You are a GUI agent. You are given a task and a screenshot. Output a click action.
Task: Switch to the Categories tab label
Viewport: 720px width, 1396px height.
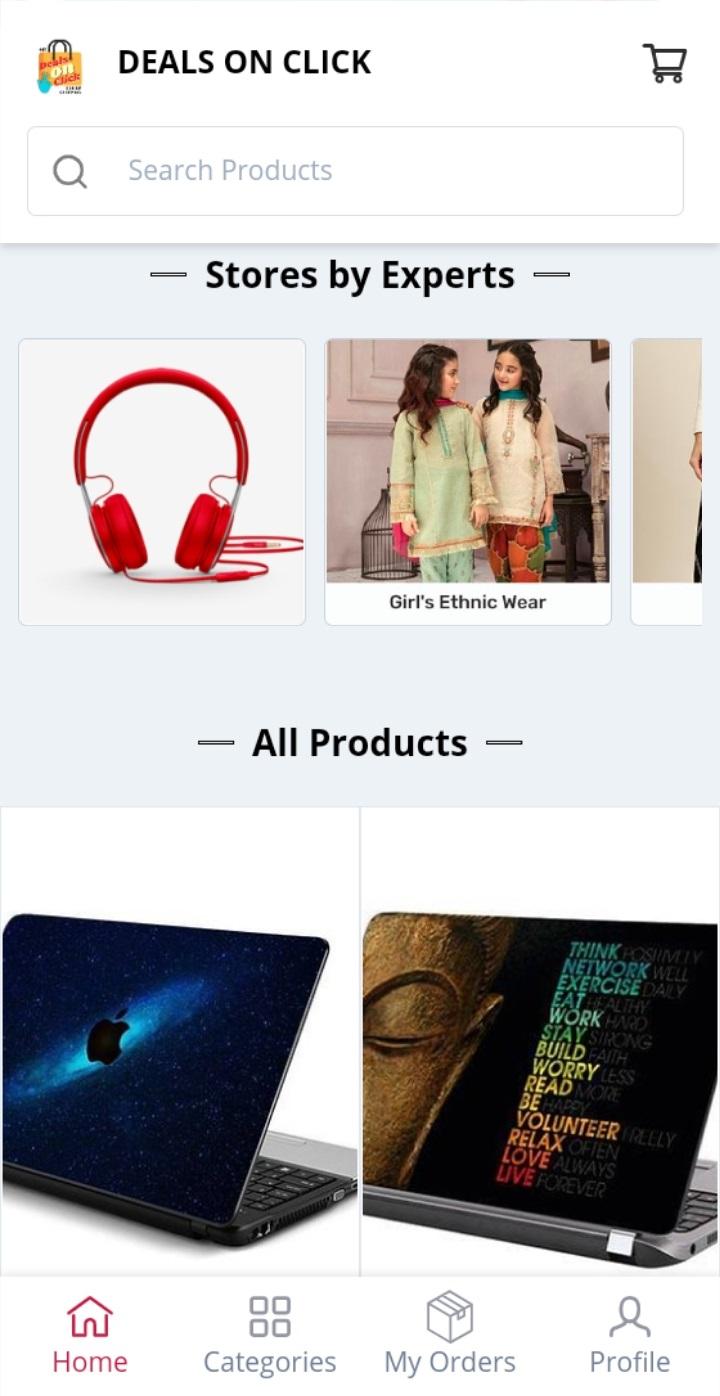[x=270, y=1362]
